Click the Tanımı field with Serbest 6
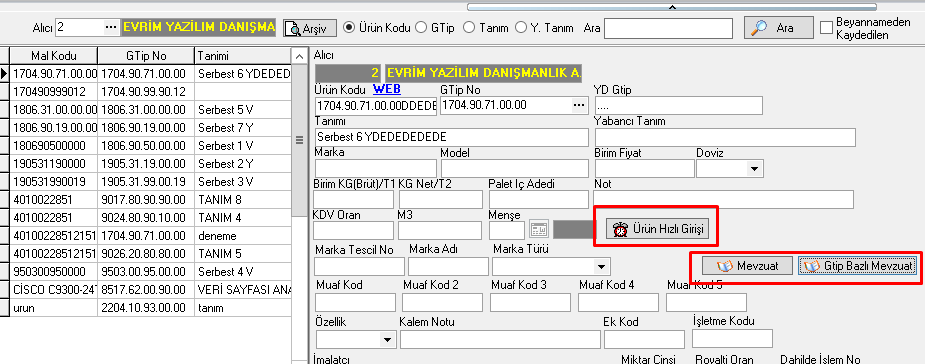The image size is (925, 364). (451, 137)
